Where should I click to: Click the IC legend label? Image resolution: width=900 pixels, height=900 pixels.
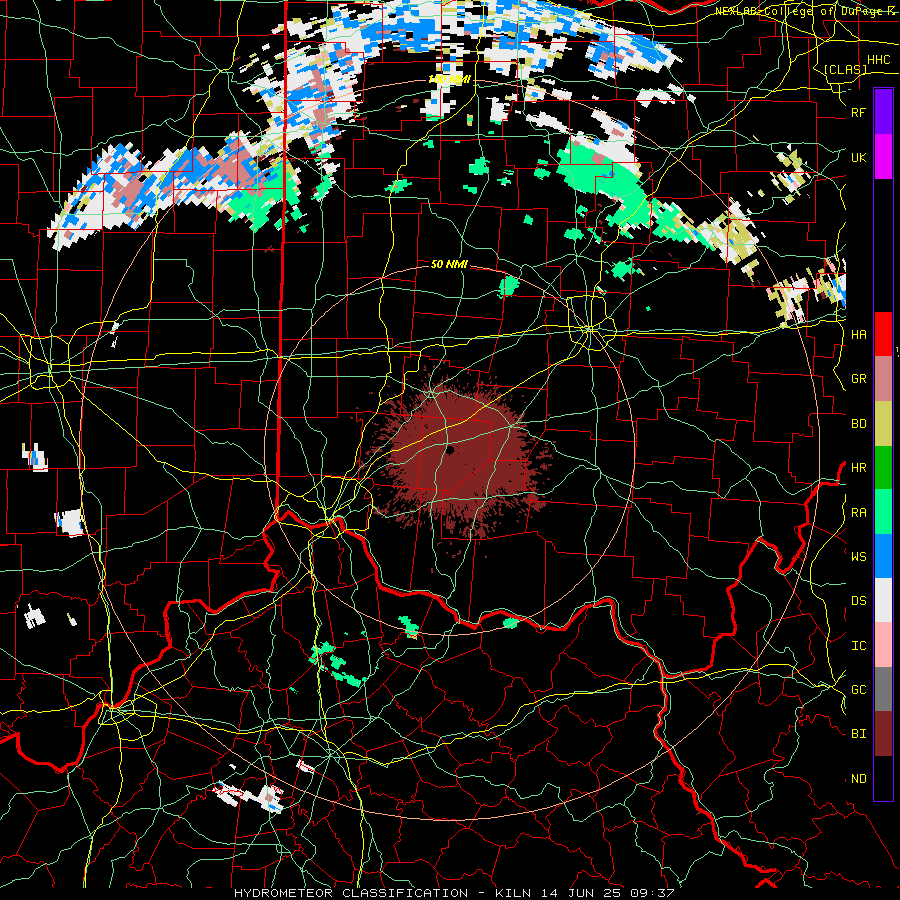(858, 645)
